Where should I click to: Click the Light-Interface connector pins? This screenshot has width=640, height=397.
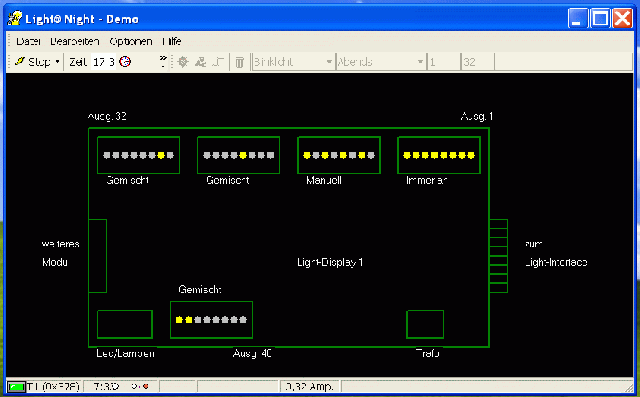click(x=498, y=256)
